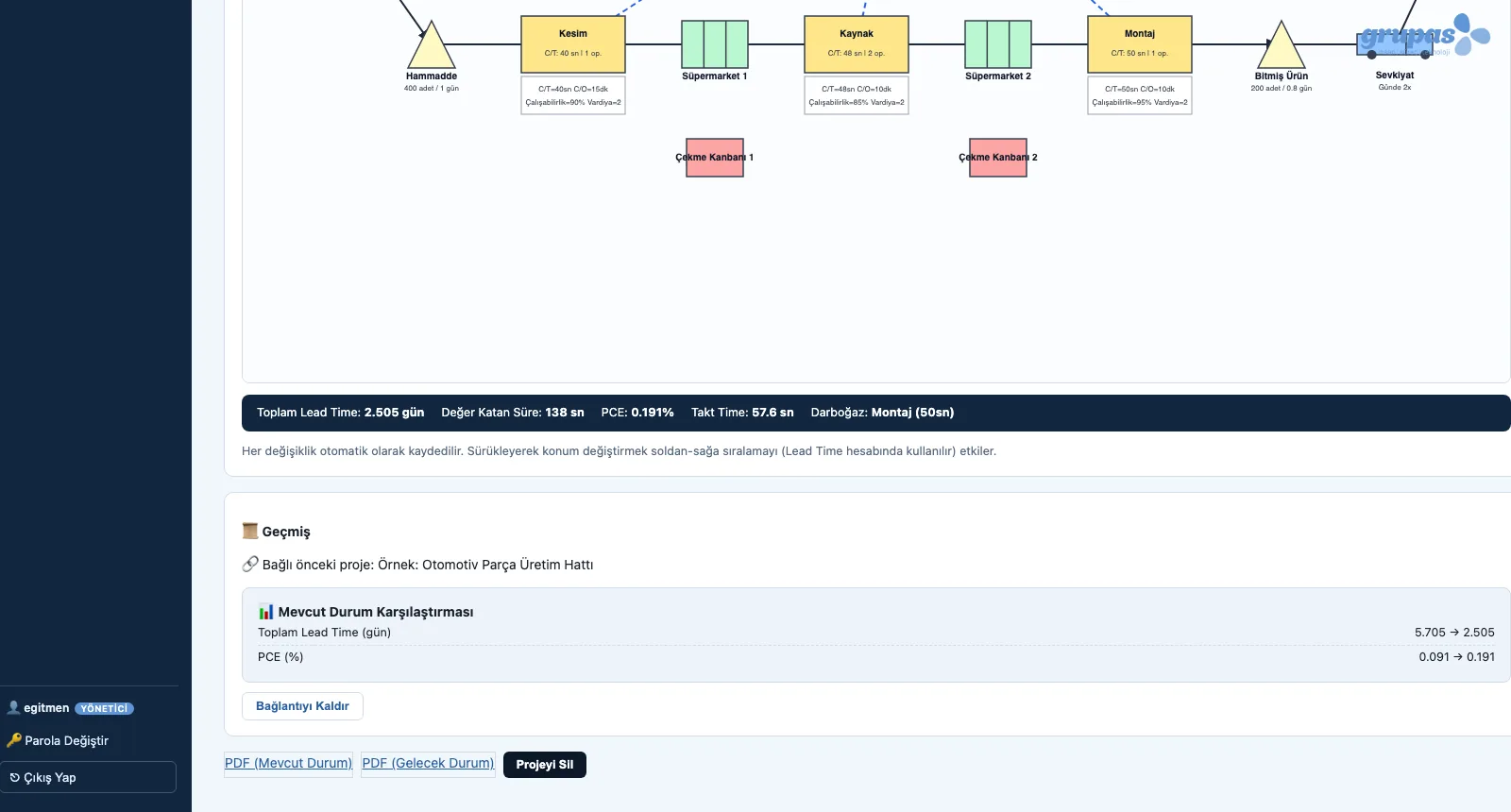The image size is (1511, 812).
Task: Select the Çekme Kanbanı 1 card
Action: (x=715, y=158)
